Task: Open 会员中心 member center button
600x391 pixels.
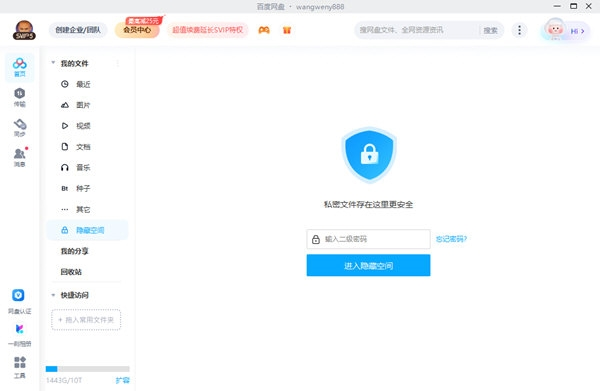Action: tap(137, 30)
